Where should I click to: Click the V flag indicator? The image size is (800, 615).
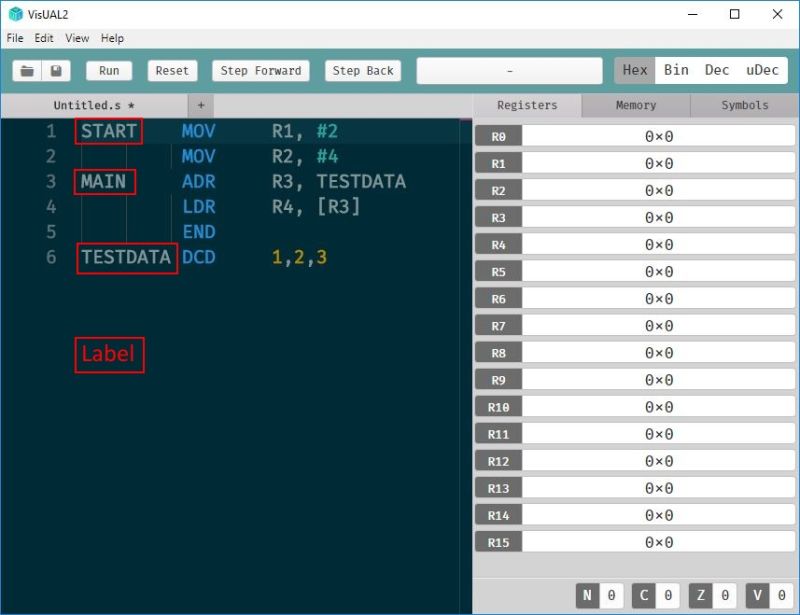pos(757,594)
